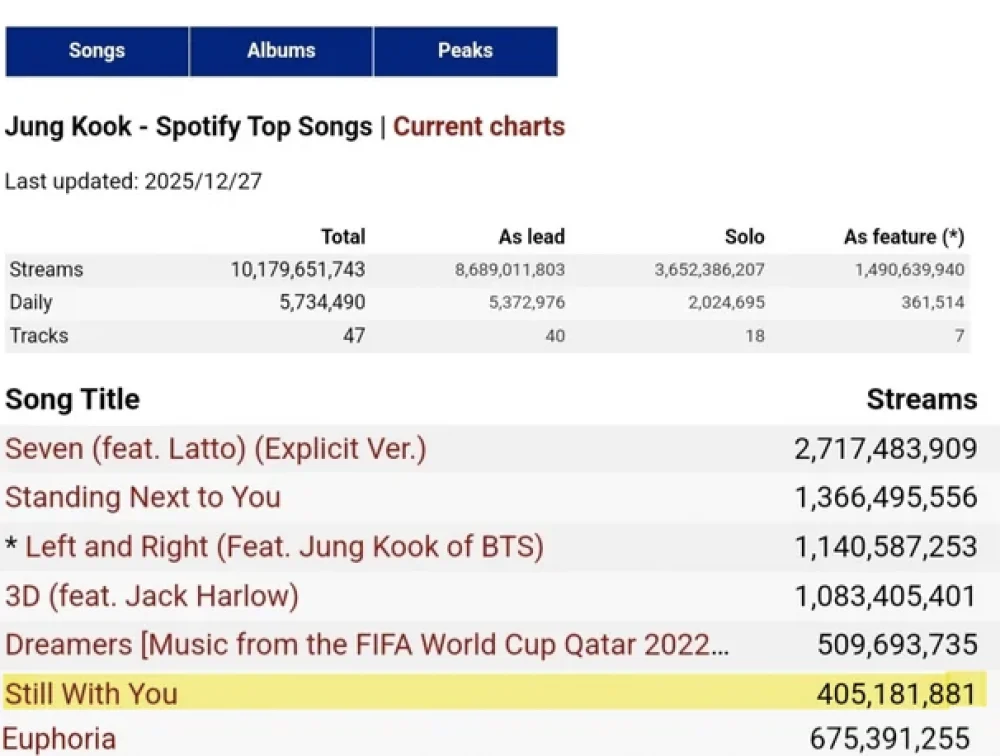Click the Jung Kook Spotify Top Songs heading
Screen dimensions: 1000x756
[x=185, y=126]
